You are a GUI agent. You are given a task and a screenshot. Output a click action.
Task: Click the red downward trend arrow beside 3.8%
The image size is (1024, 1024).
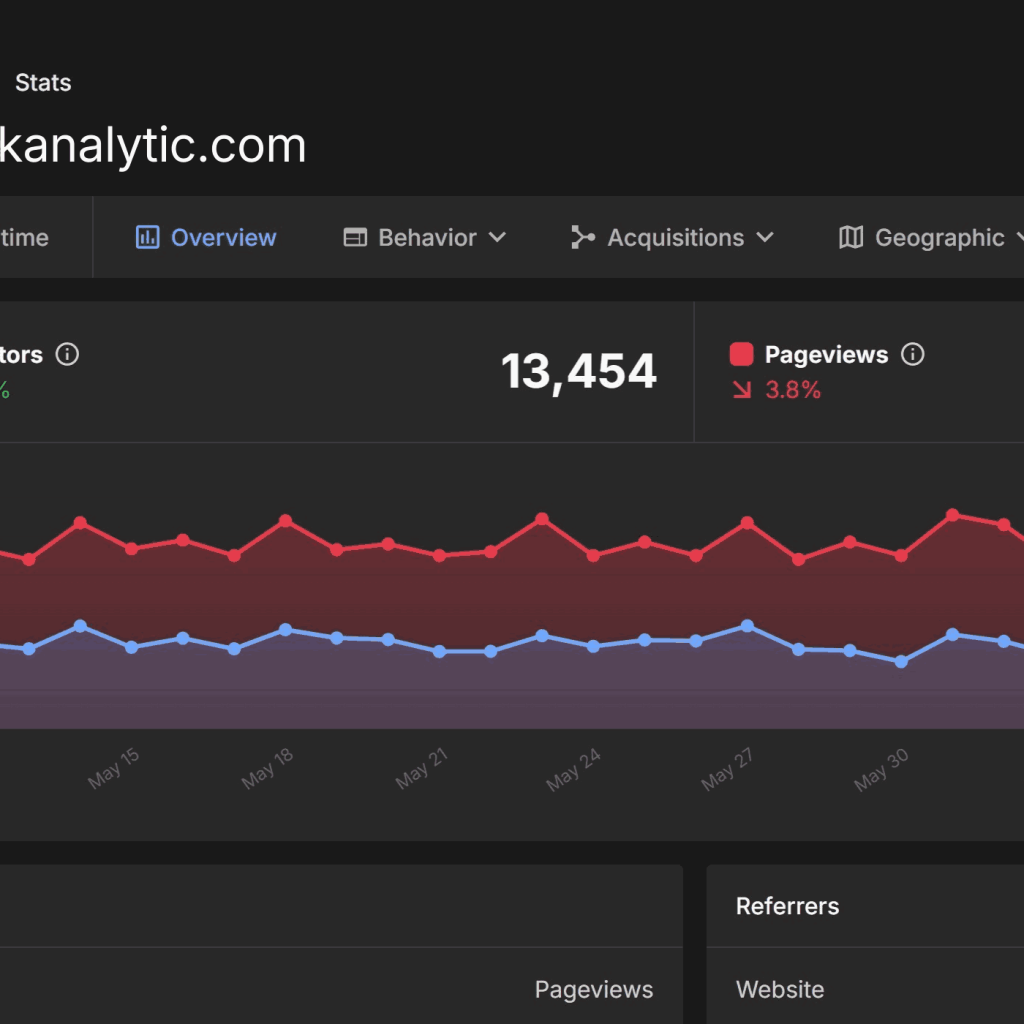point(742,390)
